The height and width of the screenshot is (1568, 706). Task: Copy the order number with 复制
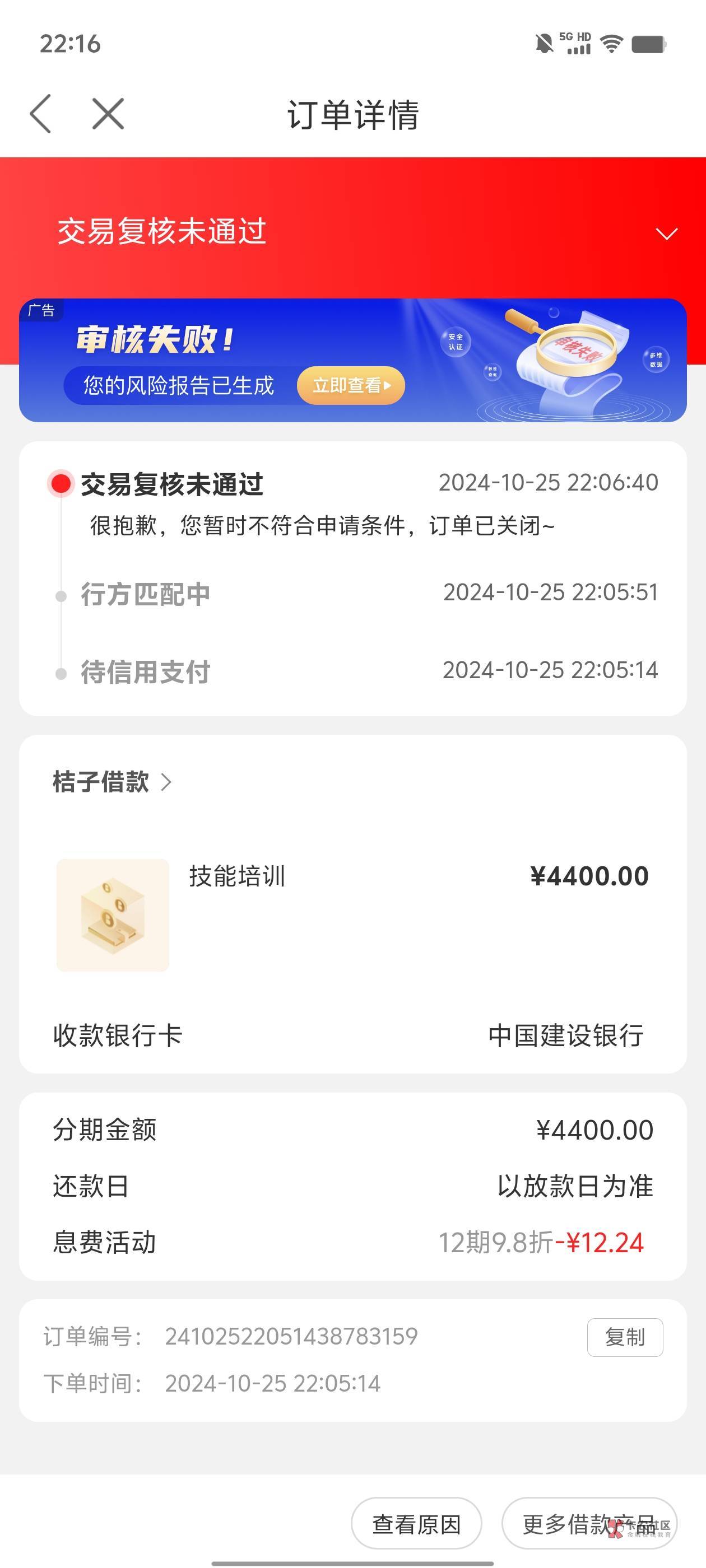[x=624, y=1337]
